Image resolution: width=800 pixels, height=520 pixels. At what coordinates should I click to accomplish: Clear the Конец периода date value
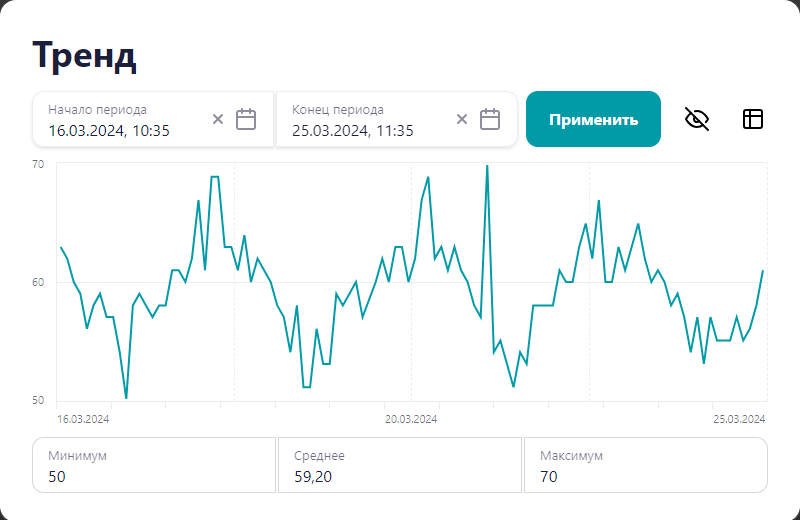click(462, 119)
